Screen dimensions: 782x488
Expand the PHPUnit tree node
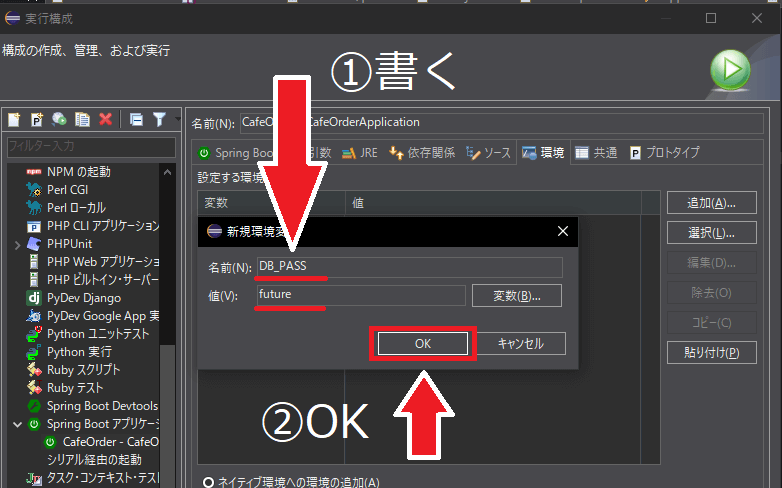click(x=18, y=244)
